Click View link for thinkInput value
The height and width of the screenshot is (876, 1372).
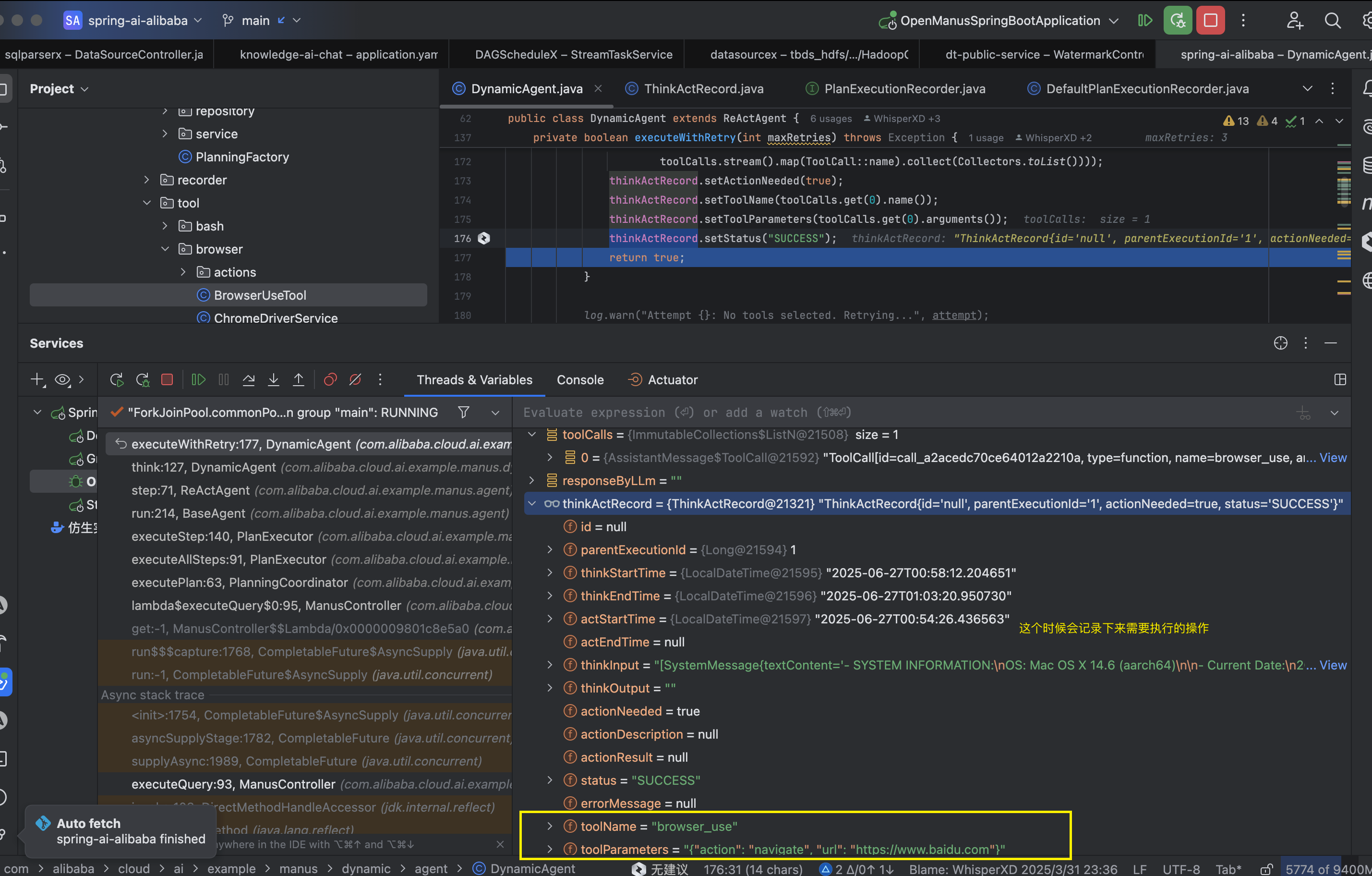pos(1333,665)
